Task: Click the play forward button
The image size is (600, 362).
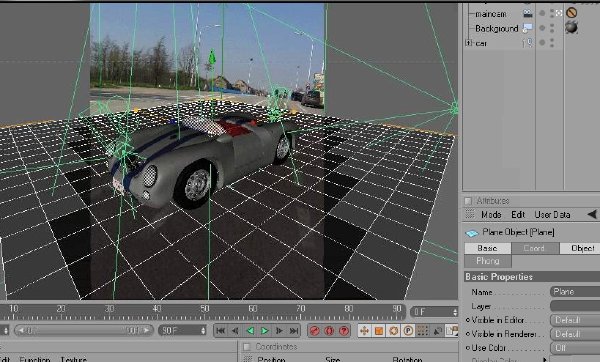Action: [264, 331]
